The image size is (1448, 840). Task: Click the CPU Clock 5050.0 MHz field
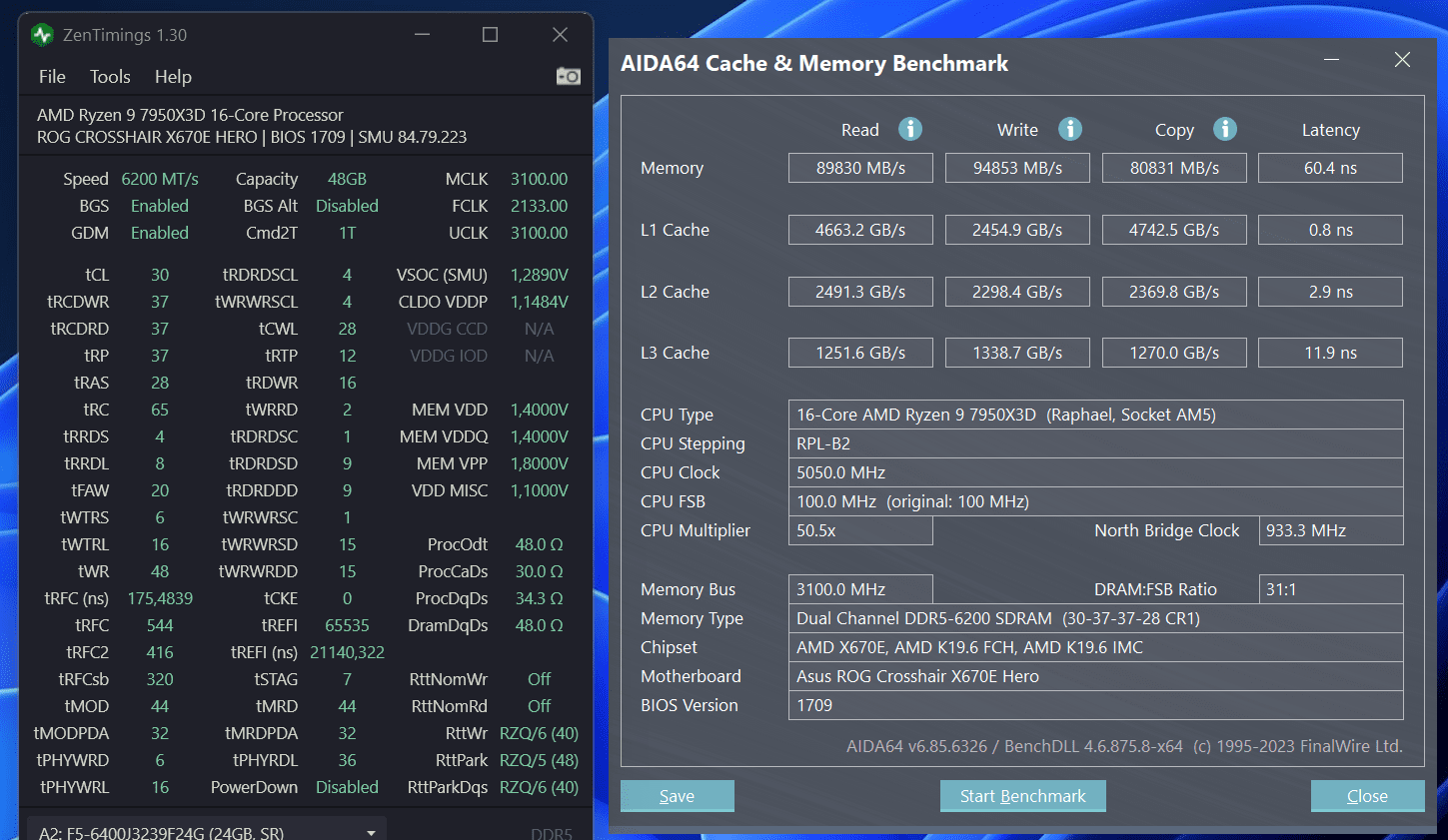(x=1095, y=472)
